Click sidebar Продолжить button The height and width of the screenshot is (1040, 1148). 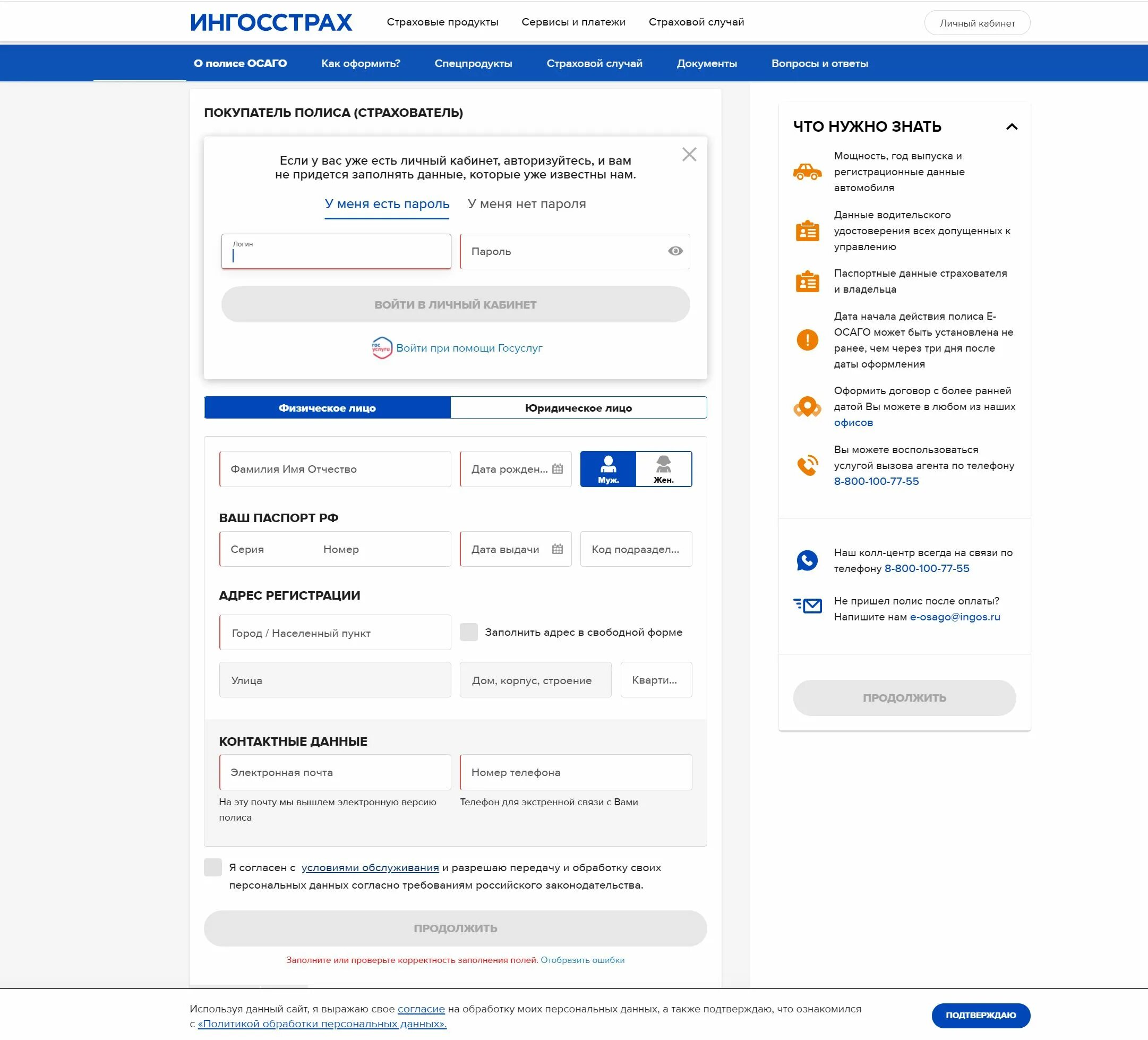click(904, 697)
